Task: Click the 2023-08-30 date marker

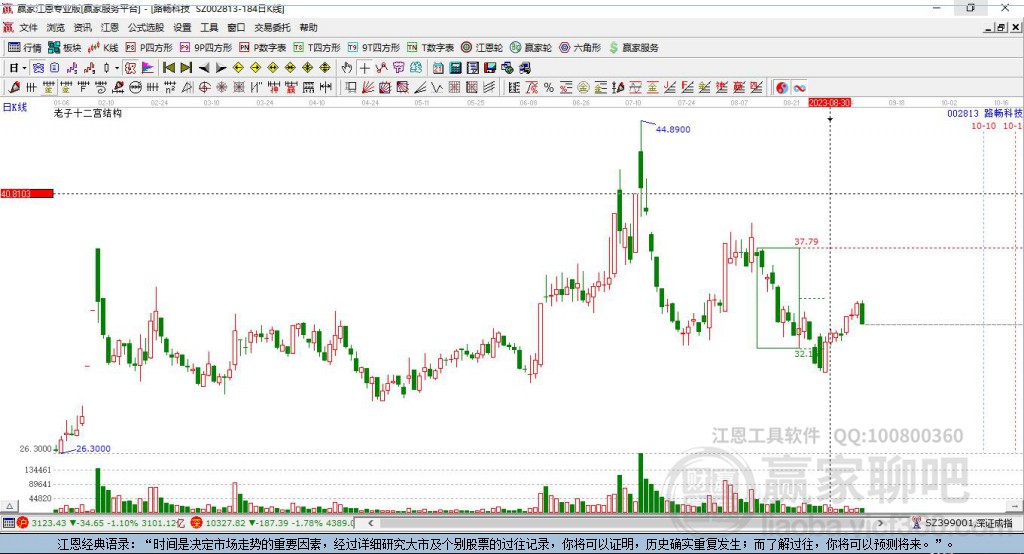Action: [829, 103]
